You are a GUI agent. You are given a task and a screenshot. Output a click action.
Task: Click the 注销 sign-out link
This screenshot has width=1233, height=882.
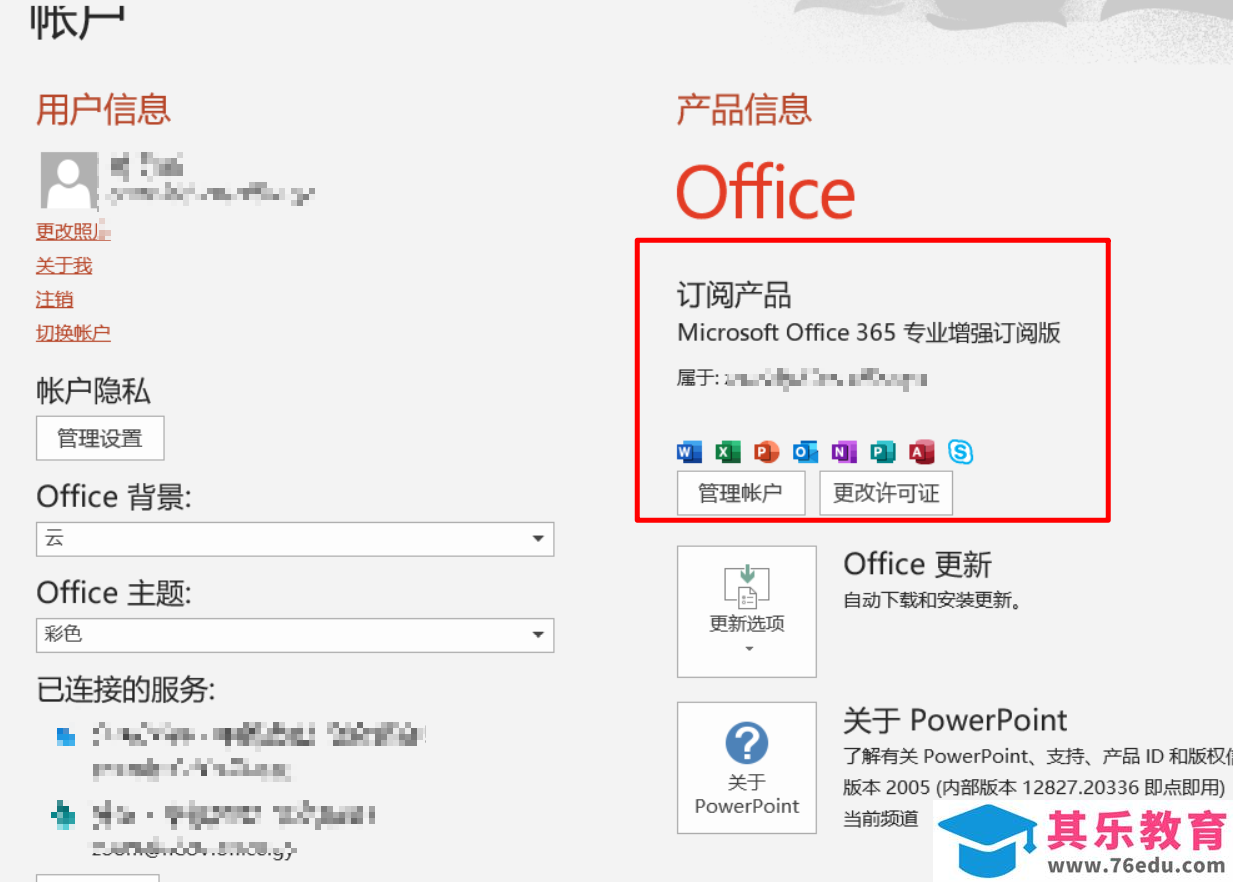click(x=55, y=299)
